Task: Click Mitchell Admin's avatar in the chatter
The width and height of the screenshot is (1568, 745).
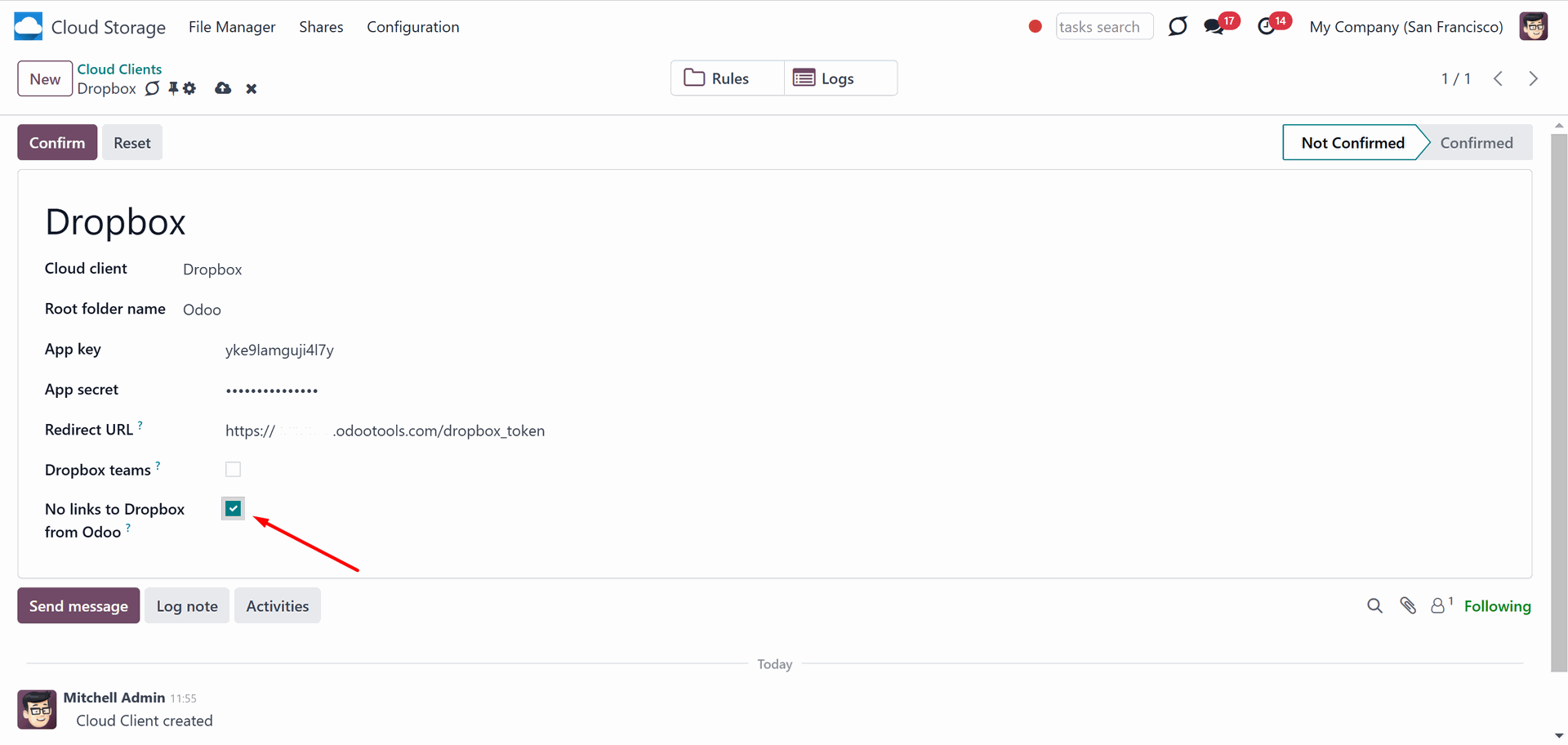Action: pos(38,709)
